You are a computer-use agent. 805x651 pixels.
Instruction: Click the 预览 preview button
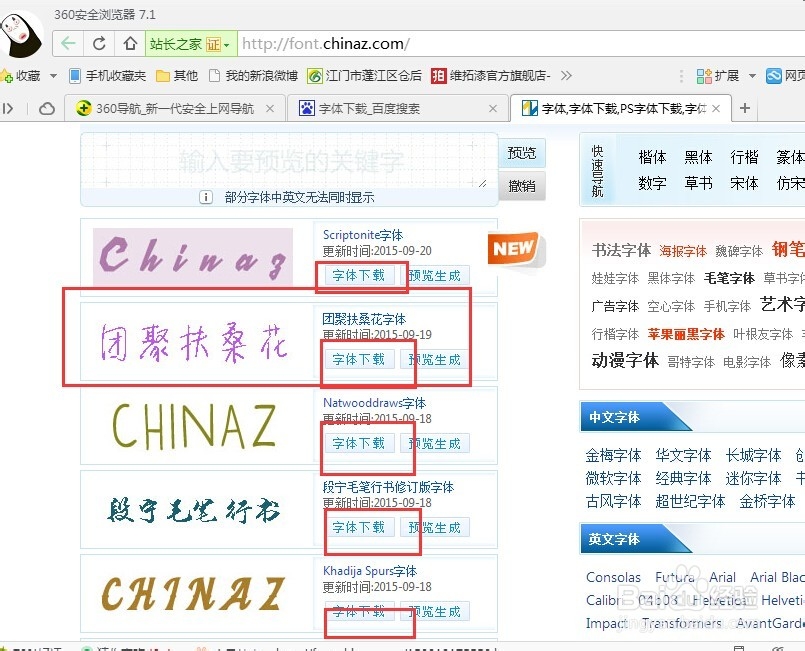click(x=522, y=153)
